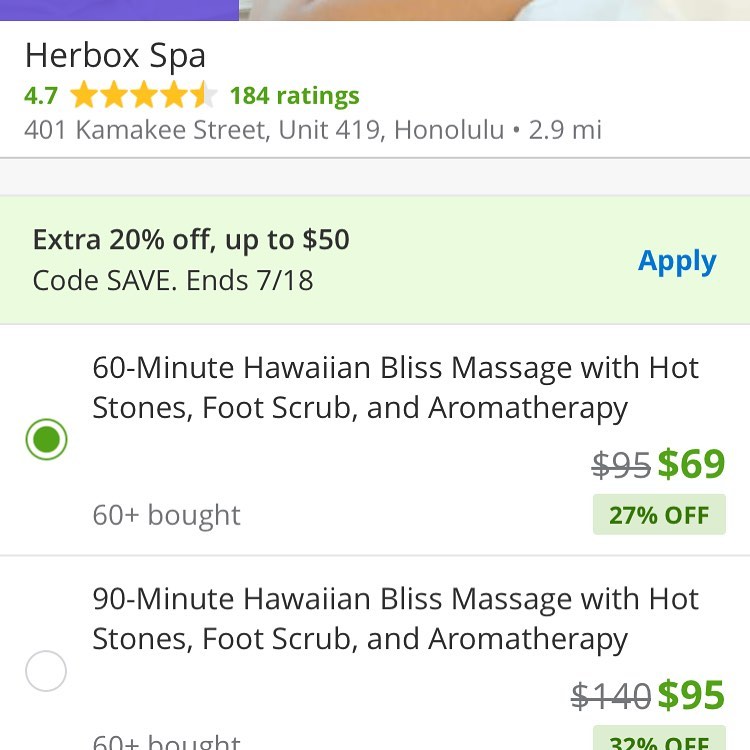Click the green $69 deal price
750x750 pixels.
coord(691,464)
